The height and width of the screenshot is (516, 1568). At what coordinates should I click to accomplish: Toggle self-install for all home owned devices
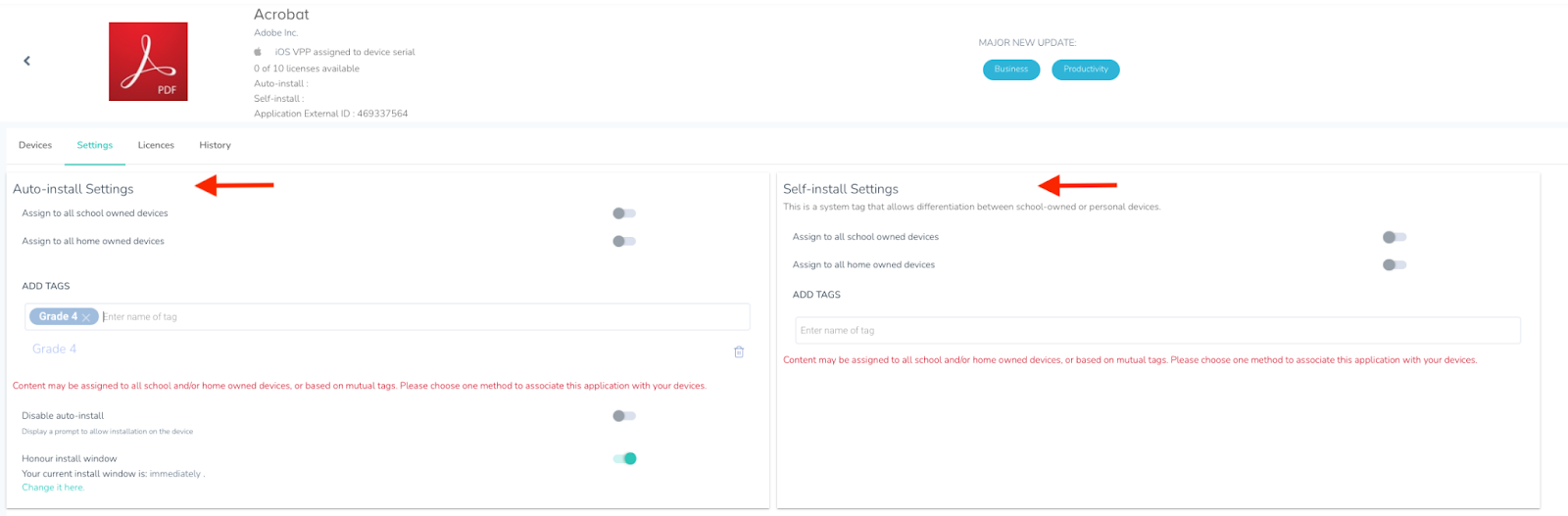[1395, 264]
